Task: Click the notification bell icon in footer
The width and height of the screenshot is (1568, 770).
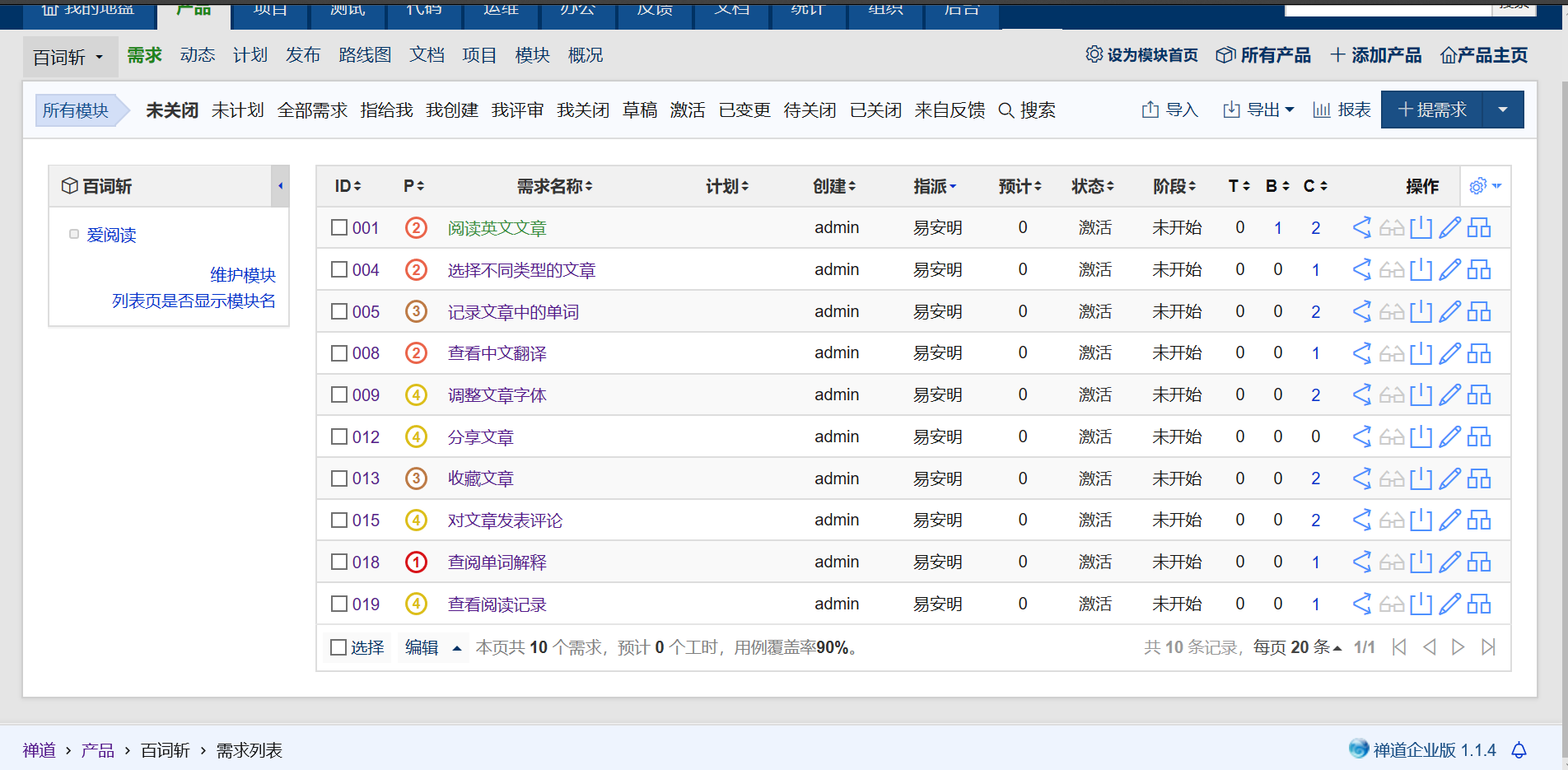Action: pos(1519,750)
